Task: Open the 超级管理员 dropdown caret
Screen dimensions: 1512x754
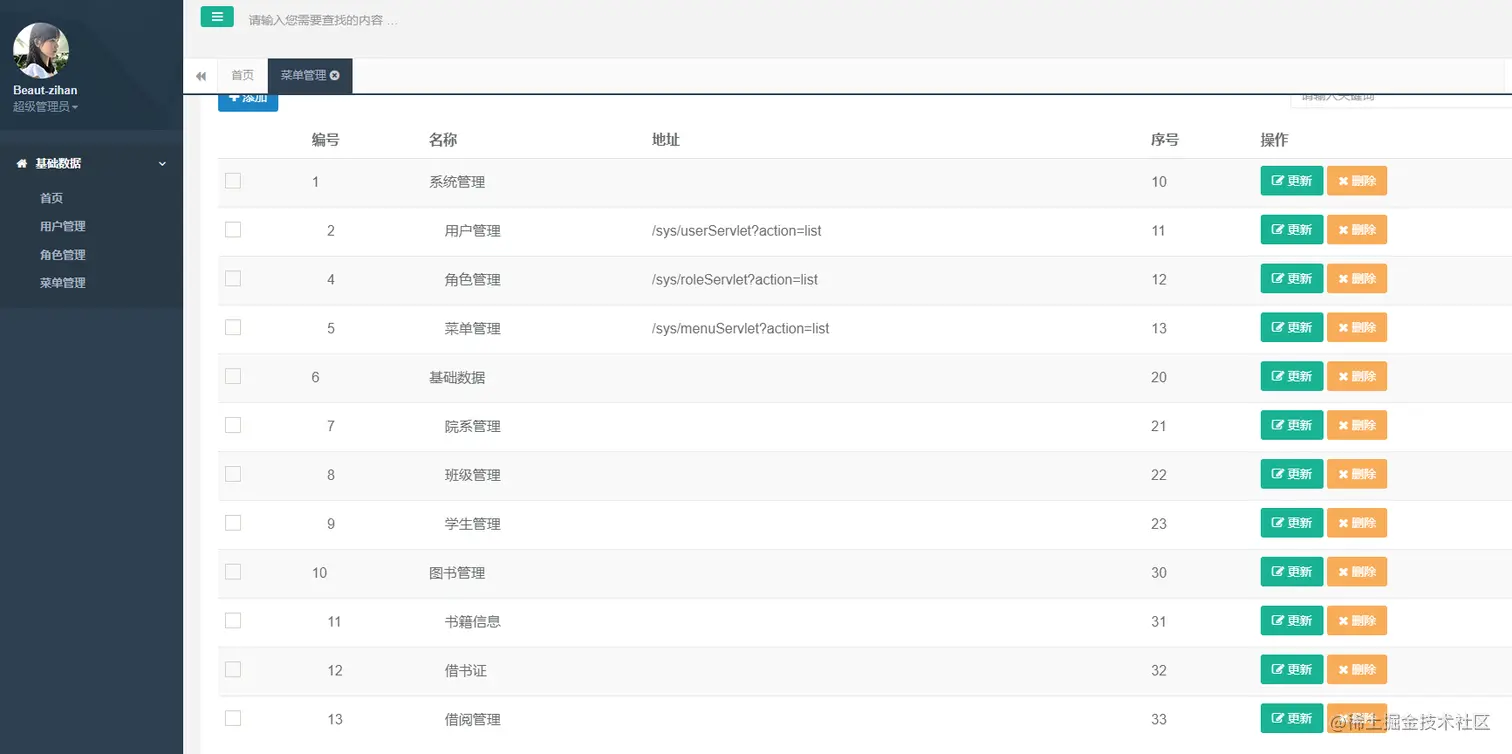Action: (75, 107)
